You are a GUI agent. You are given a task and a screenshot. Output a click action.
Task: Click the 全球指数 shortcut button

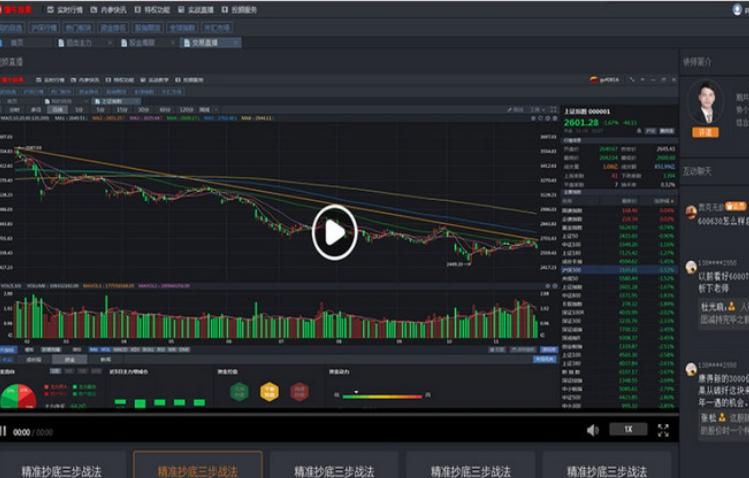tap(182, 28)
